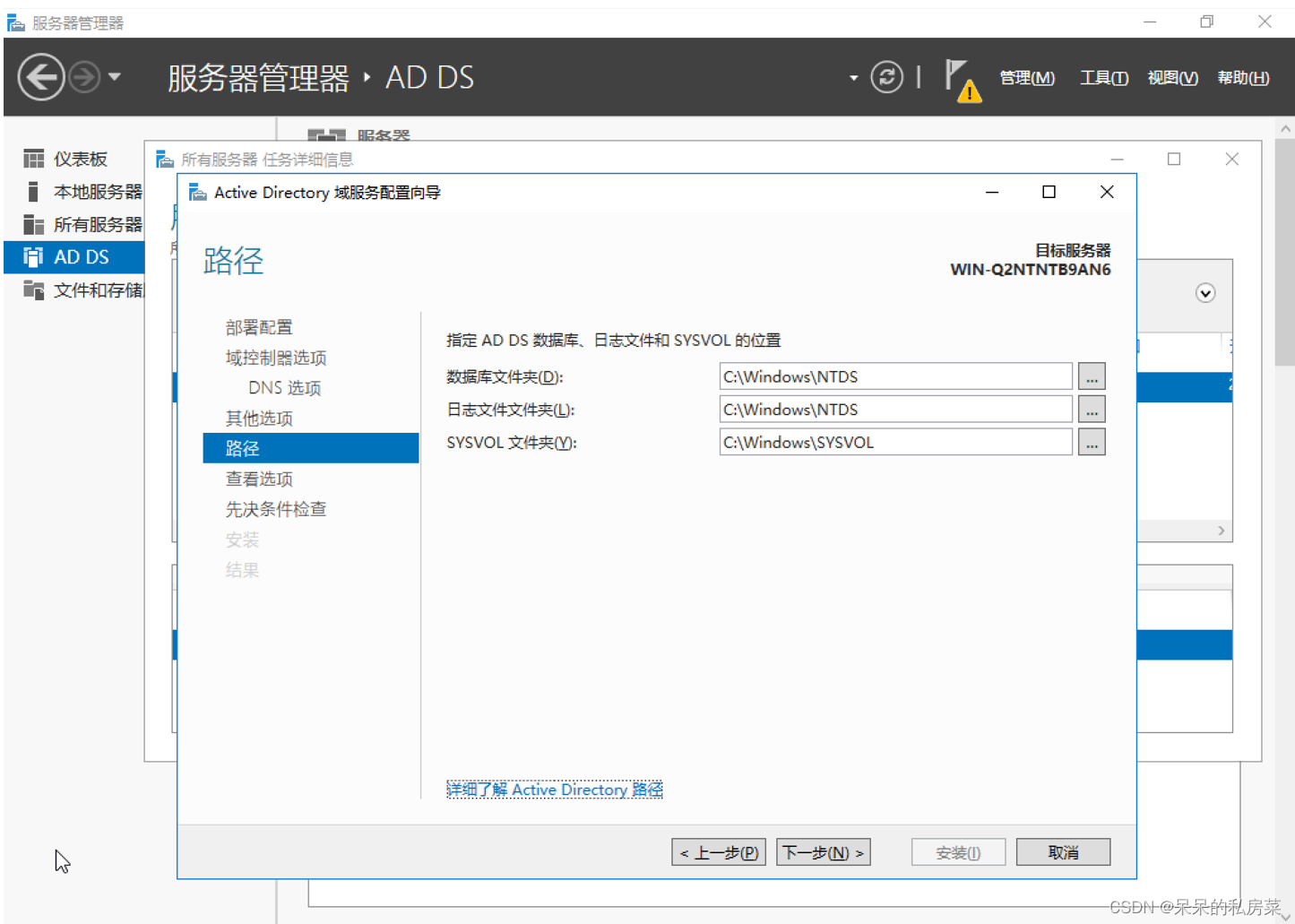Minimize the 所有服务器 任务详细信息 window
The width and height of the screenshot is (1295, 924).
[x=1117, y=159]
